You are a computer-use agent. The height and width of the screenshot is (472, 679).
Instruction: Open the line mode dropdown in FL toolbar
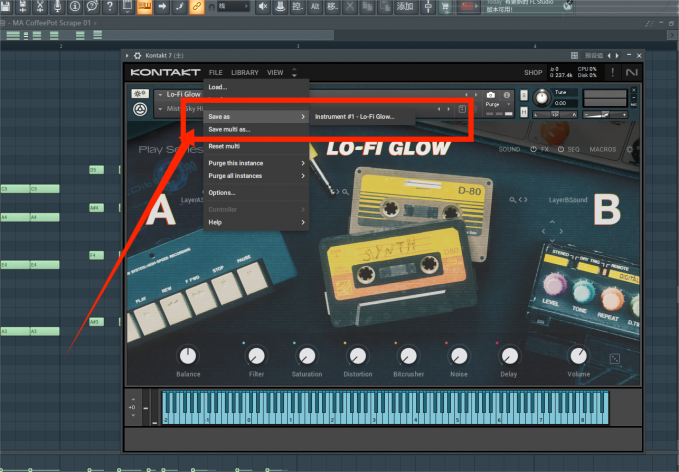pyautogui.click(x=234, y=6)
